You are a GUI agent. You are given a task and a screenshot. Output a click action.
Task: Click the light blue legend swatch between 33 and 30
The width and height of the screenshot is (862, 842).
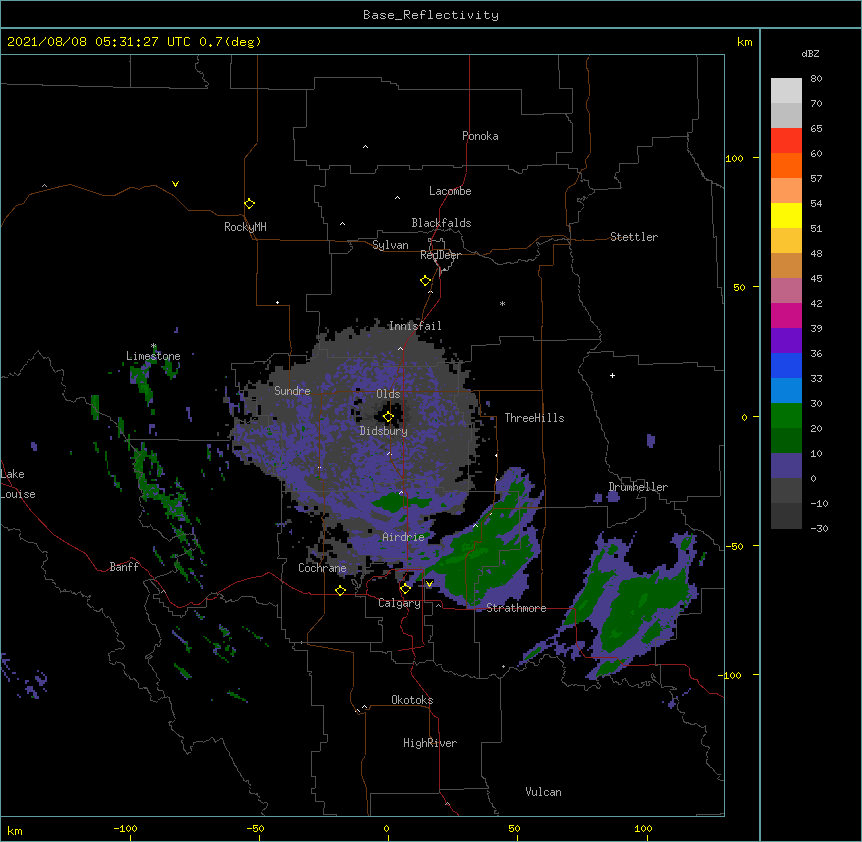[x=786, y=390]
